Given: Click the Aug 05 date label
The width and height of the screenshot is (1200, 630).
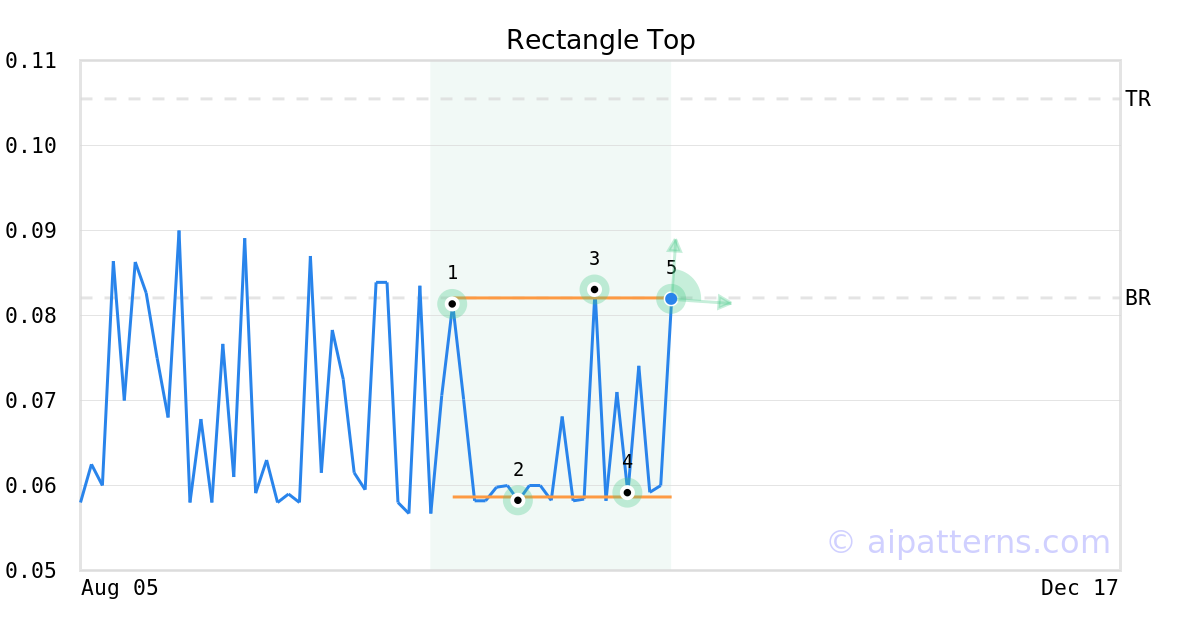Looking at the screenshot, I should click(x=120, y=588).
